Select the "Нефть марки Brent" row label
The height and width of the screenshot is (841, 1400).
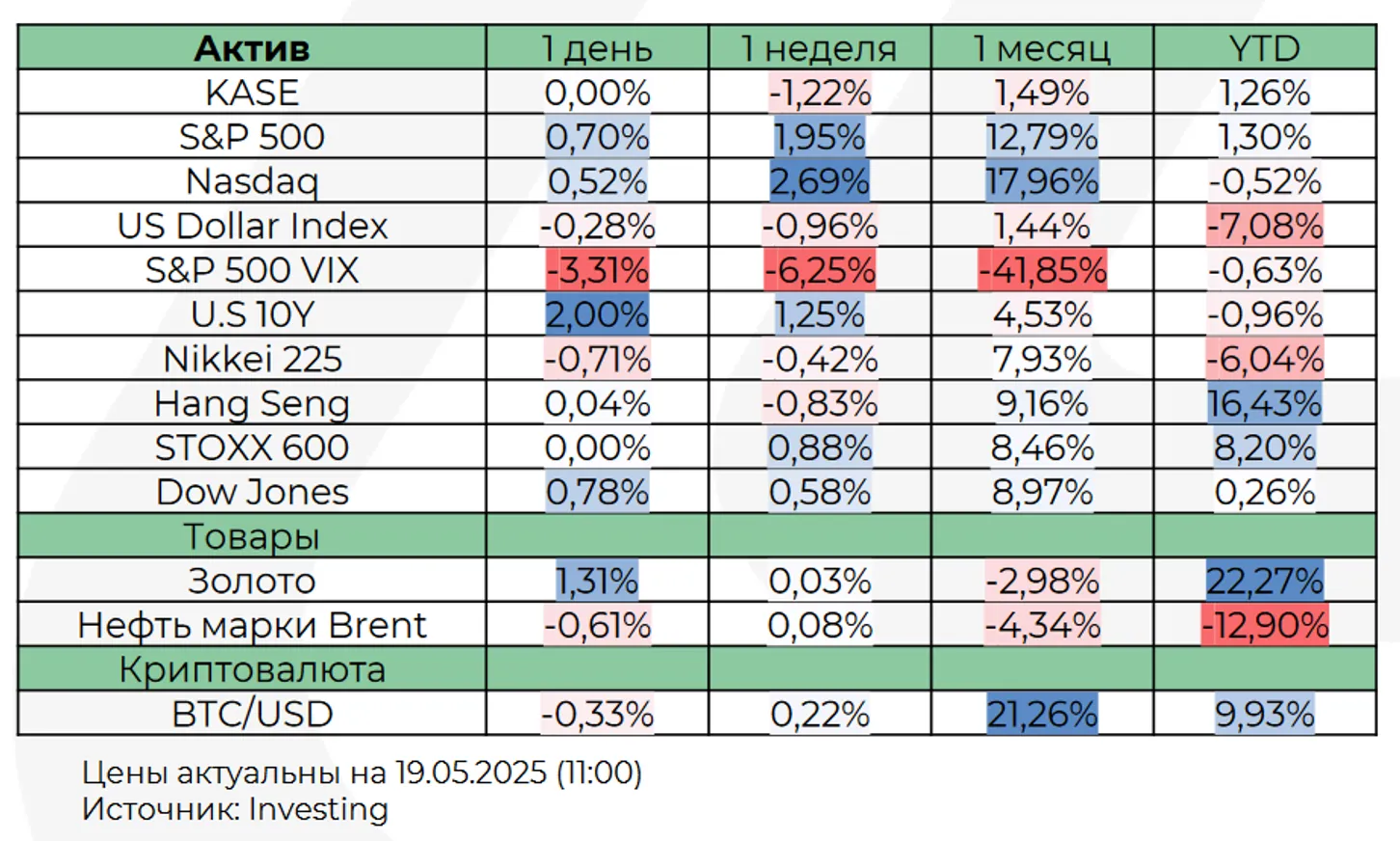[x=252, y=625]
